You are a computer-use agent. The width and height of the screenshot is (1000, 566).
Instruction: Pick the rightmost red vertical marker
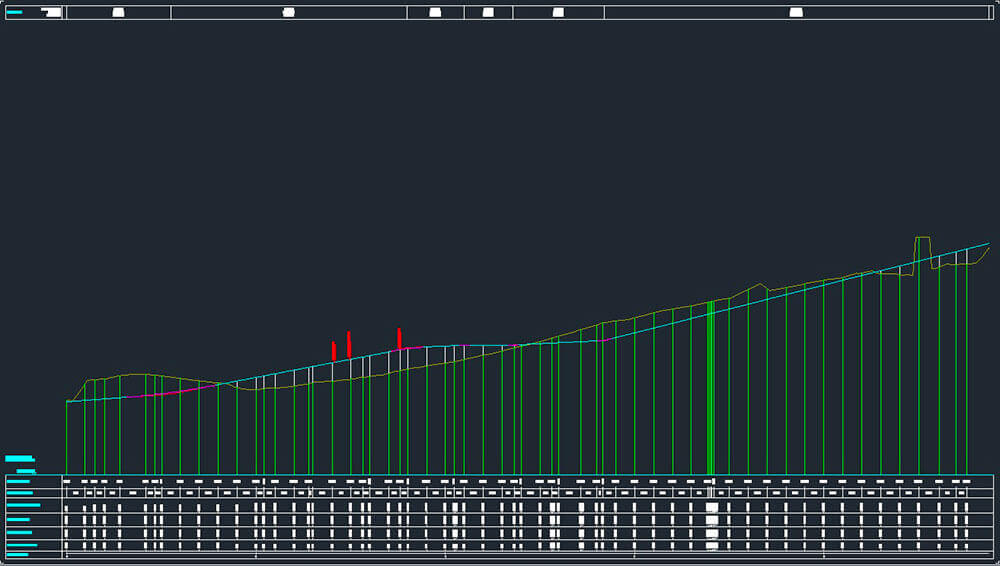coord(399,338)
